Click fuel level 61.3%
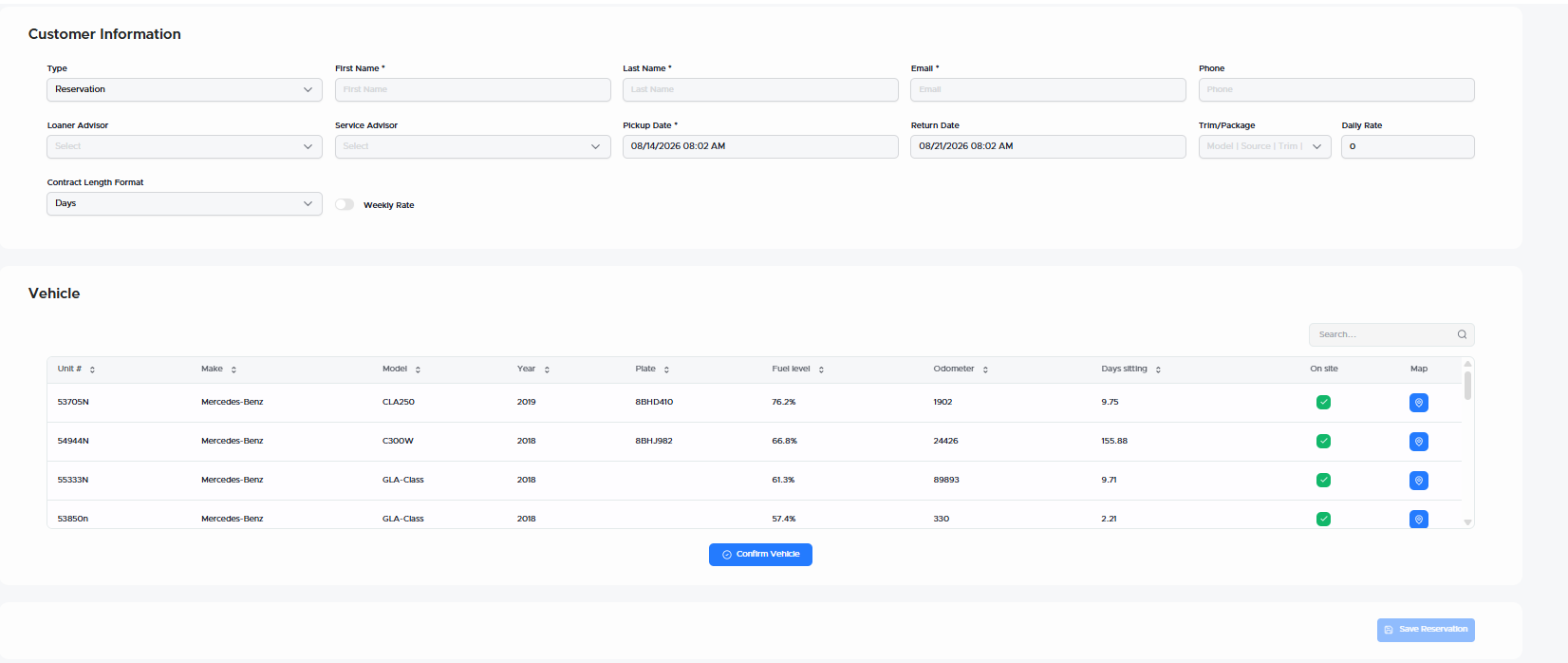The width and height of the screenshot is (1568, 663). point(783,480)
